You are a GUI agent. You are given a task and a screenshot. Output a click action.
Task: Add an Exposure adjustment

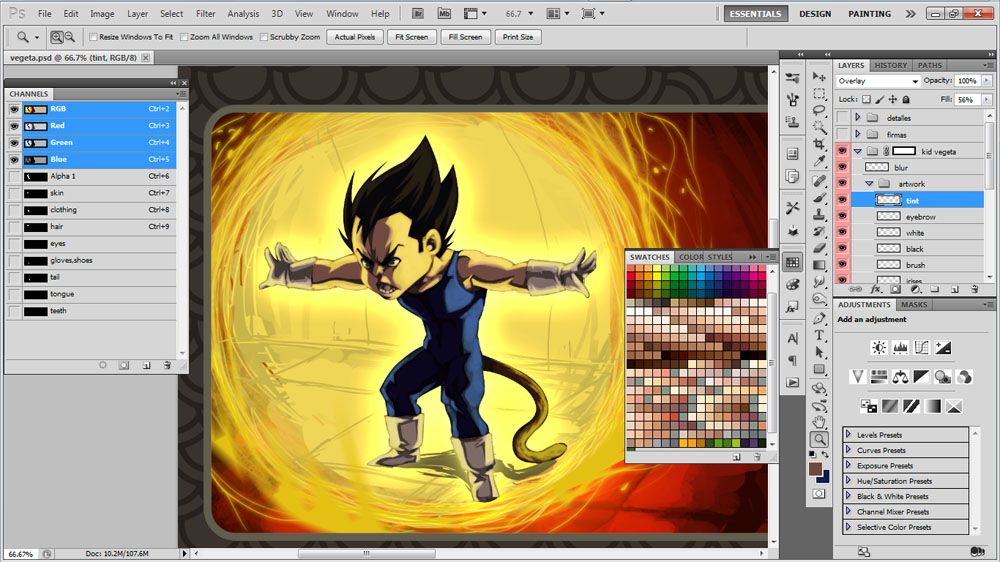pos(943,348)
